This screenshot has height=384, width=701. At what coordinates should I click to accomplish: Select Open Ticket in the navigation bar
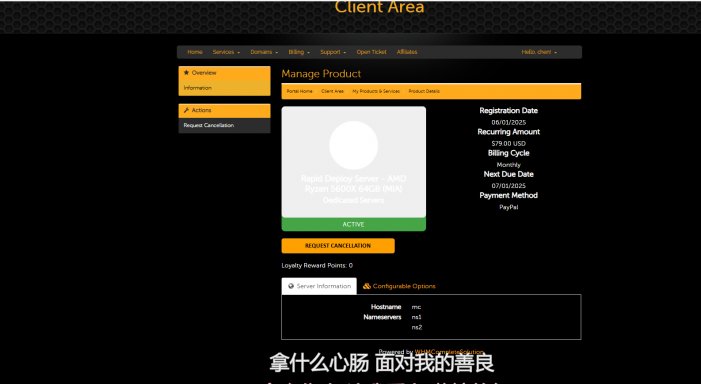pos(372,52)
